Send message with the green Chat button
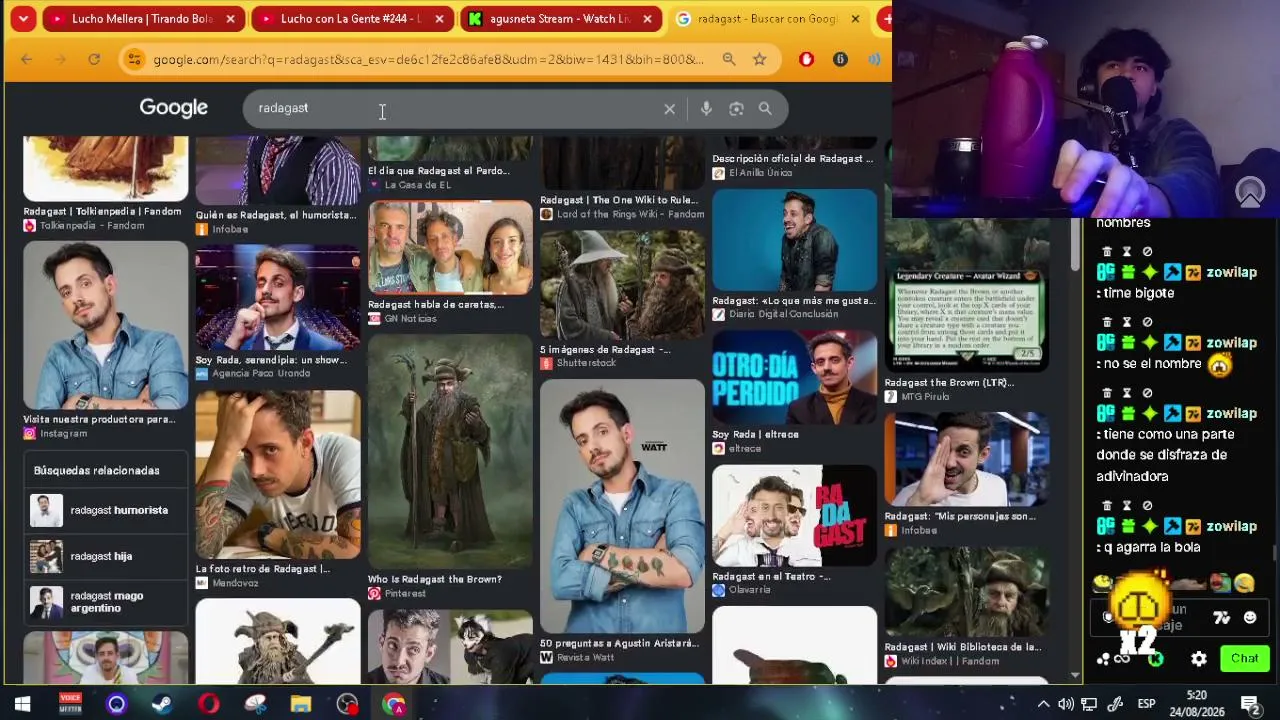The height and width of the screenshot is (720, 1280). point(1245,658)
